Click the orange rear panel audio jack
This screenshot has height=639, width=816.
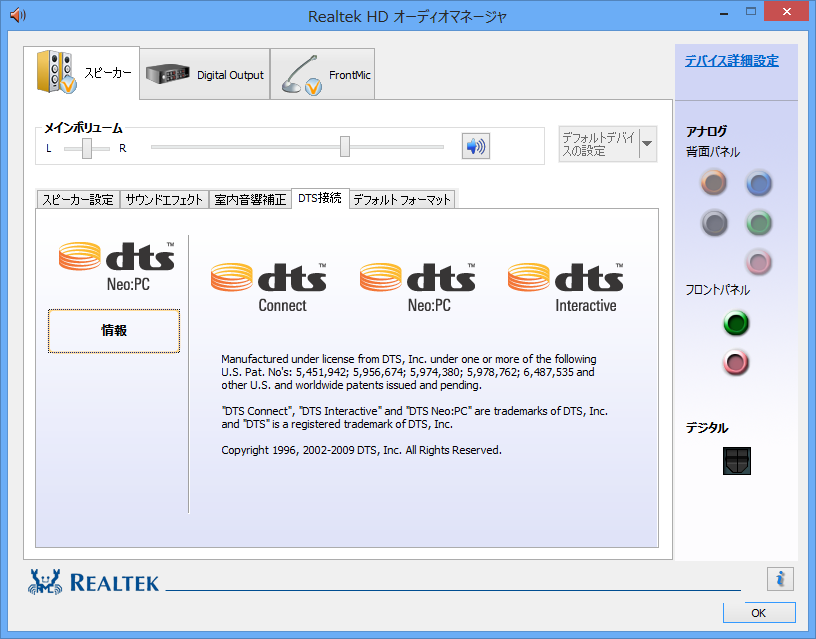pyautogui.click(x=713, y=183)
